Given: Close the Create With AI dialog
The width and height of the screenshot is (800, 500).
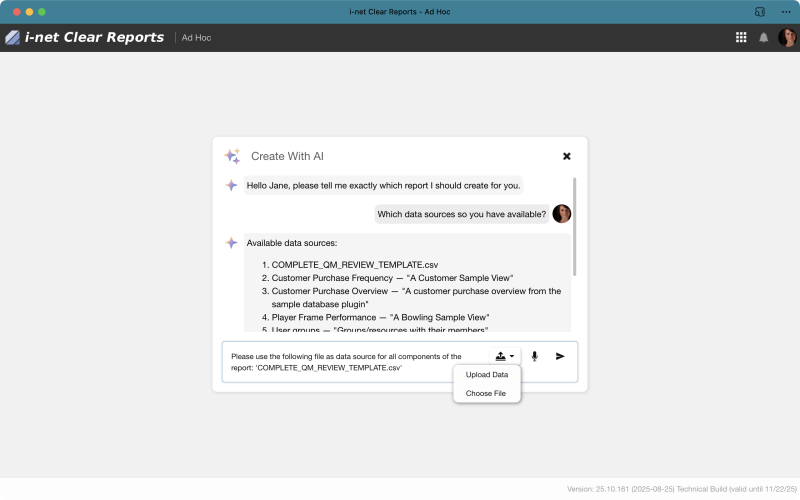Looking at the screenshot, I should pos(567,156).
